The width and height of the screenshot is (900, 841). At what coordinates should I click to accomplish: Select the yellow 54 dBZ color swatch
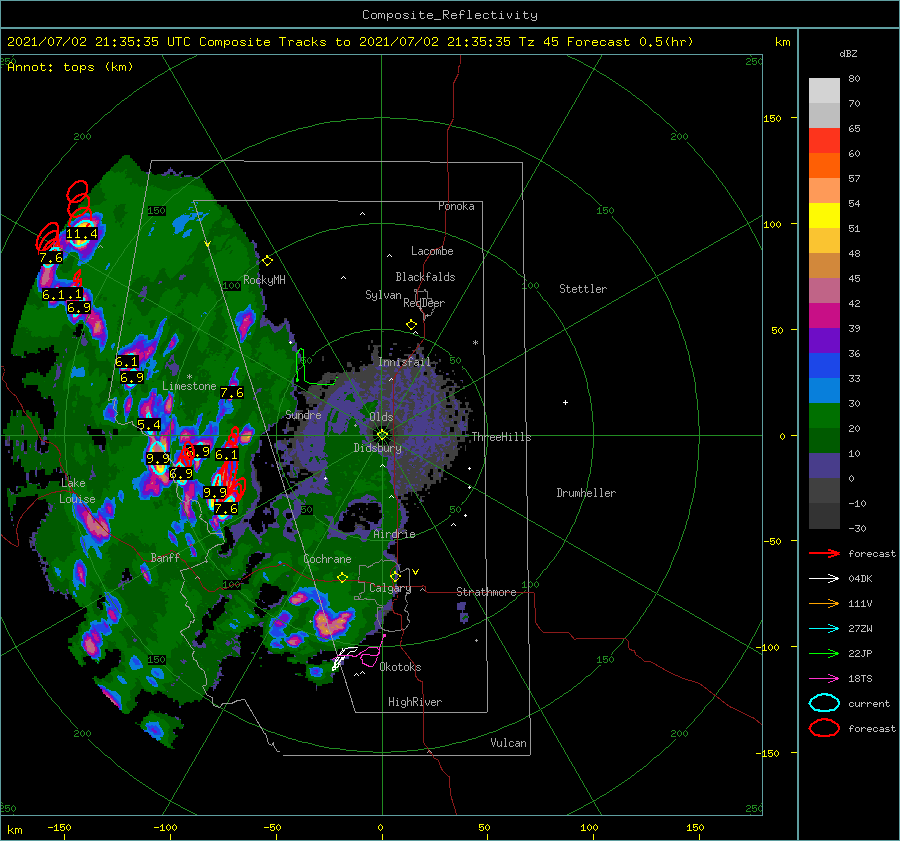click(x=824, y=216)
